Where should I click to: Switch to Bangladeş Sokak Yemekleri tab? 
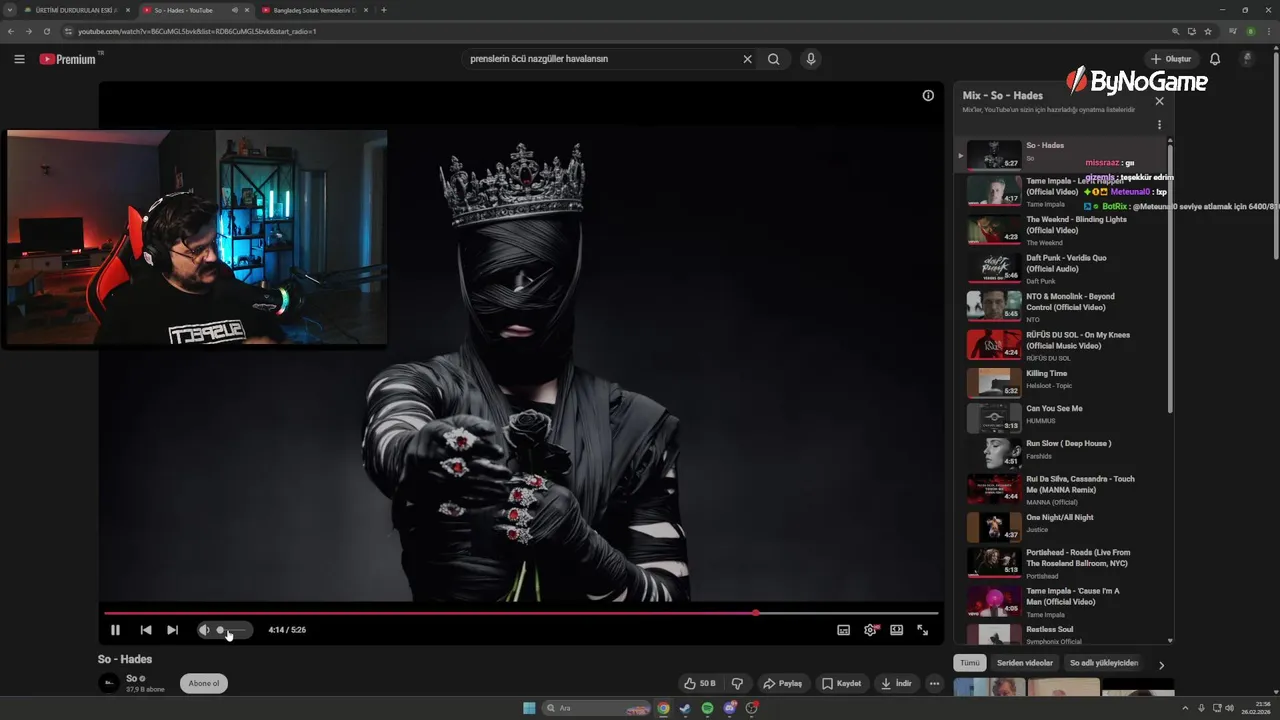click(314, 10)
